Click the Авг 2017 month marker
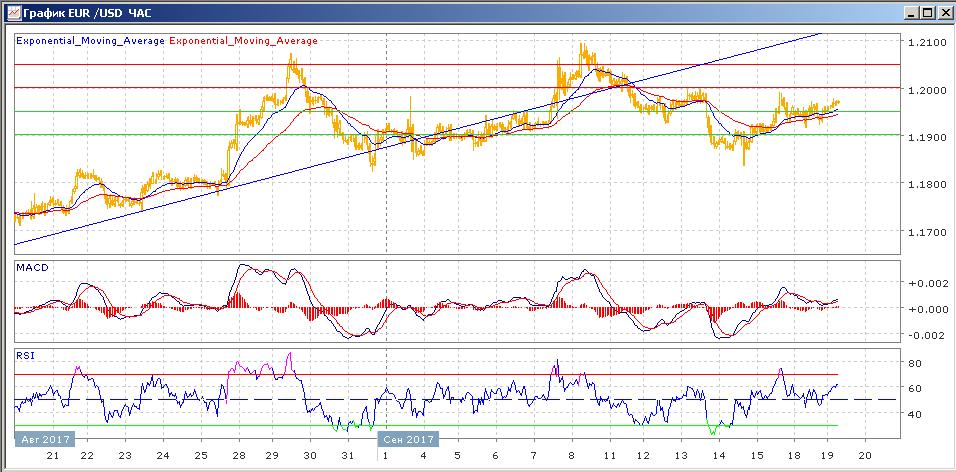The height and width of the screenshot is (472, 956). pos(43,439)
